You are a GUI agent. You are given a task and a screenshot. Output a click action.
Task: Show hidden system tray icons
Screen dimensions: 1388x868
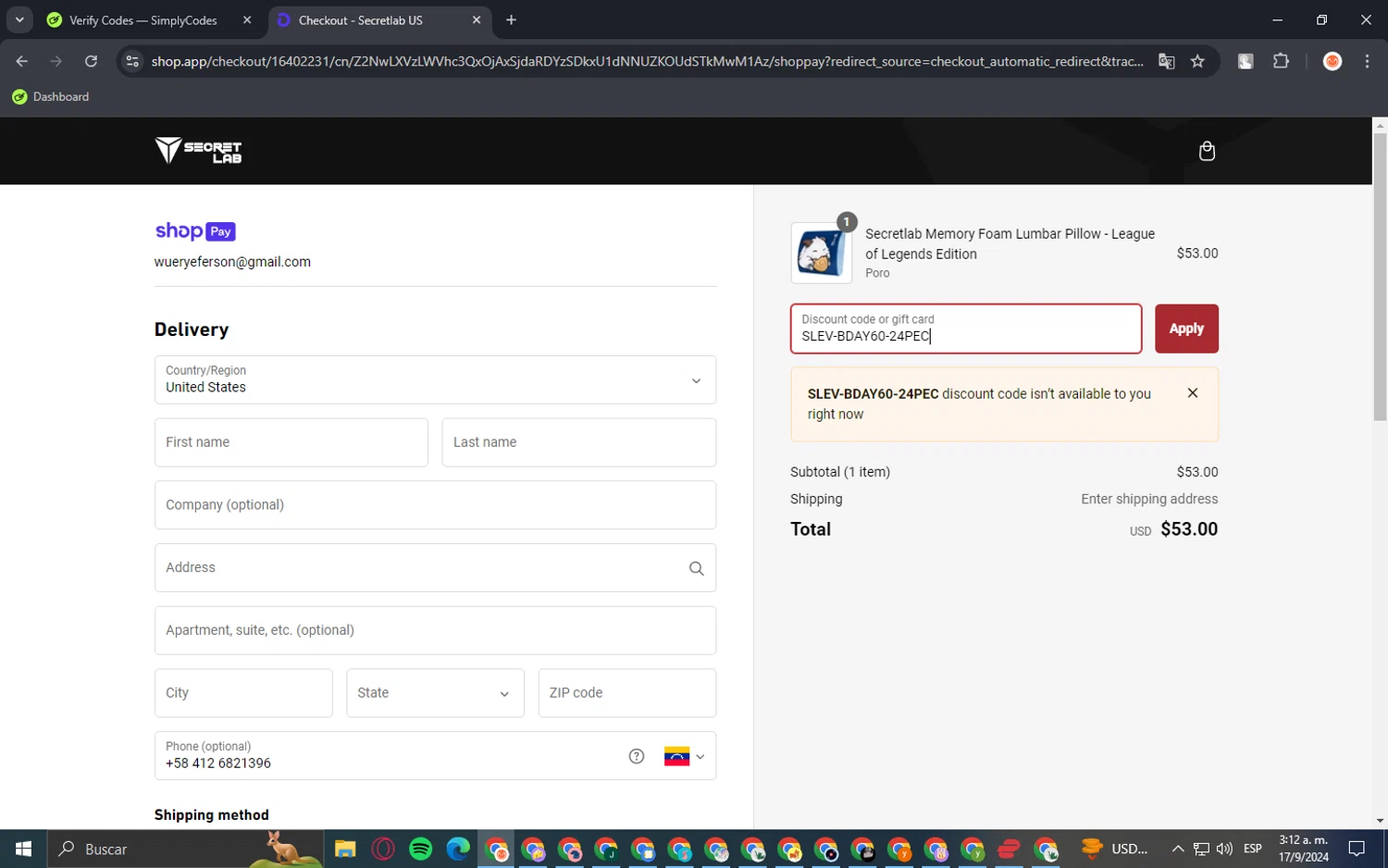coord(1177,849)
